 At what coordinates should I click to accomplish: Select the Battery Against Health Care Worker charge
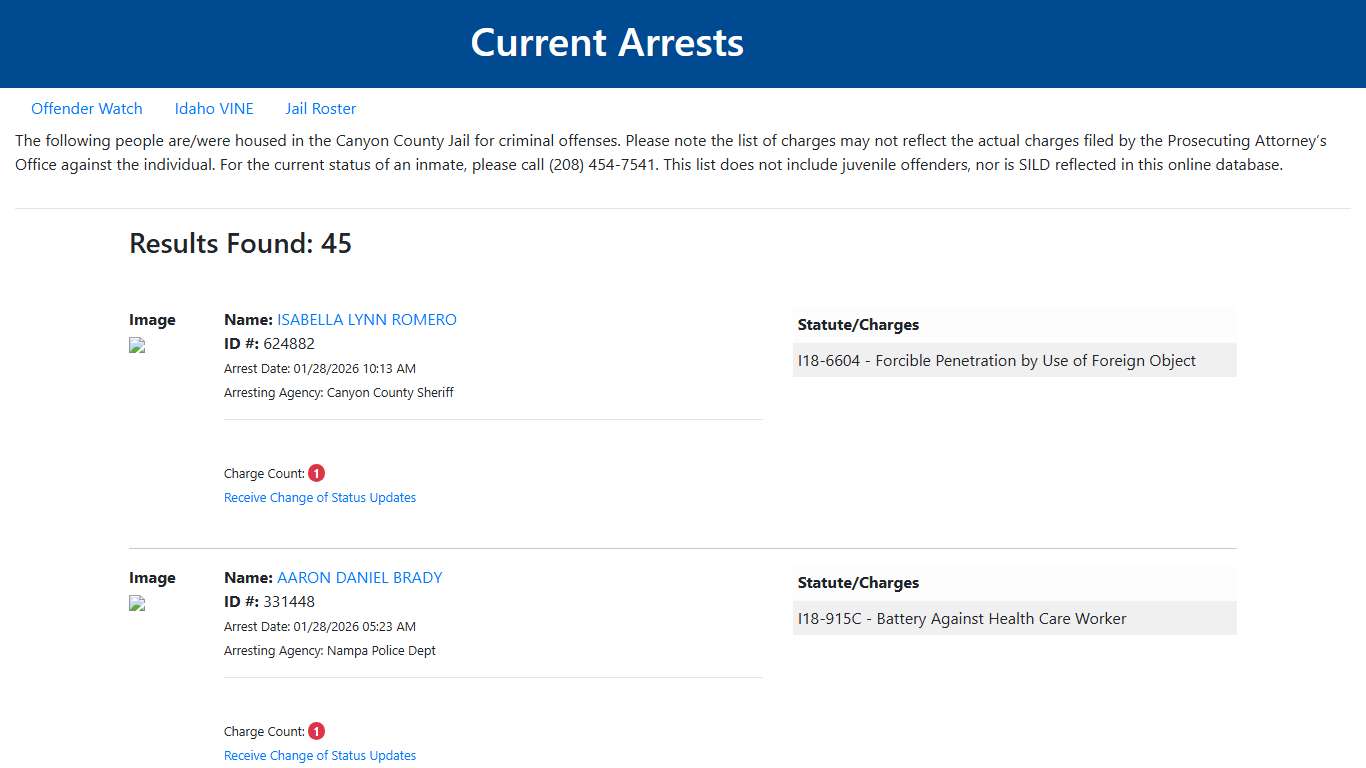1014,618
